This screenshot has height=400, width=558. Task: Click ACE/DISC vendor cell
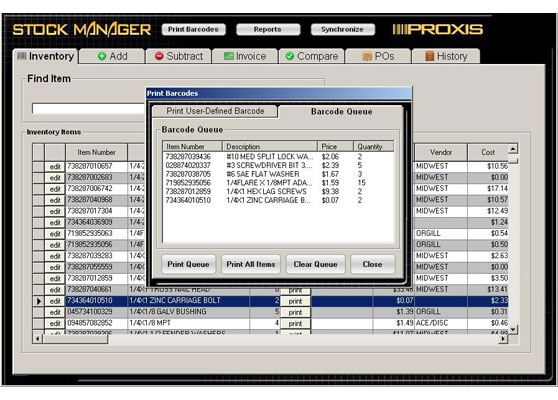pyautogui.click(x=441, y=323)
